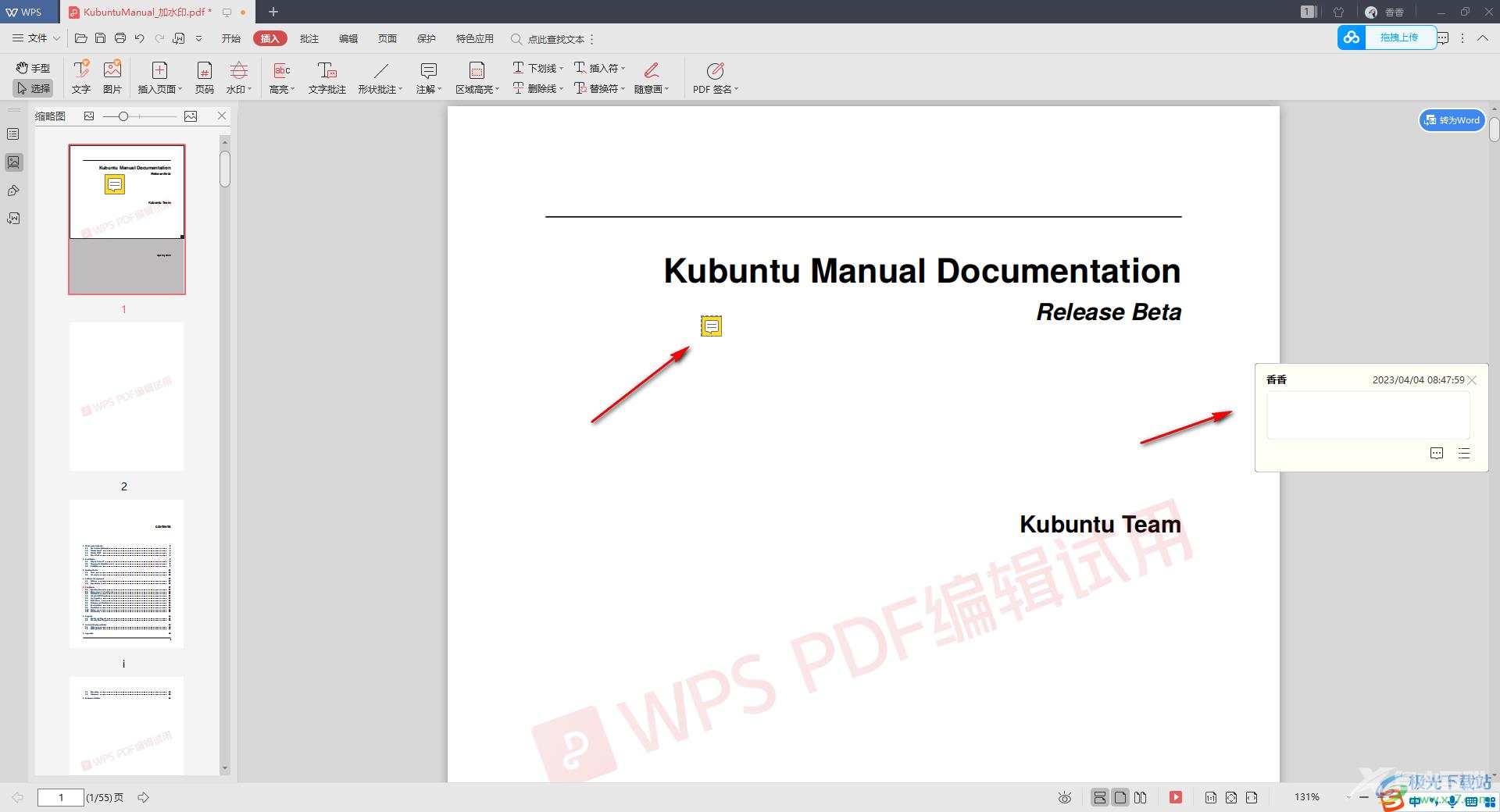1500x812 pixels.
Task: Enable continuous scrolling view
Action: coord(1099,797)
